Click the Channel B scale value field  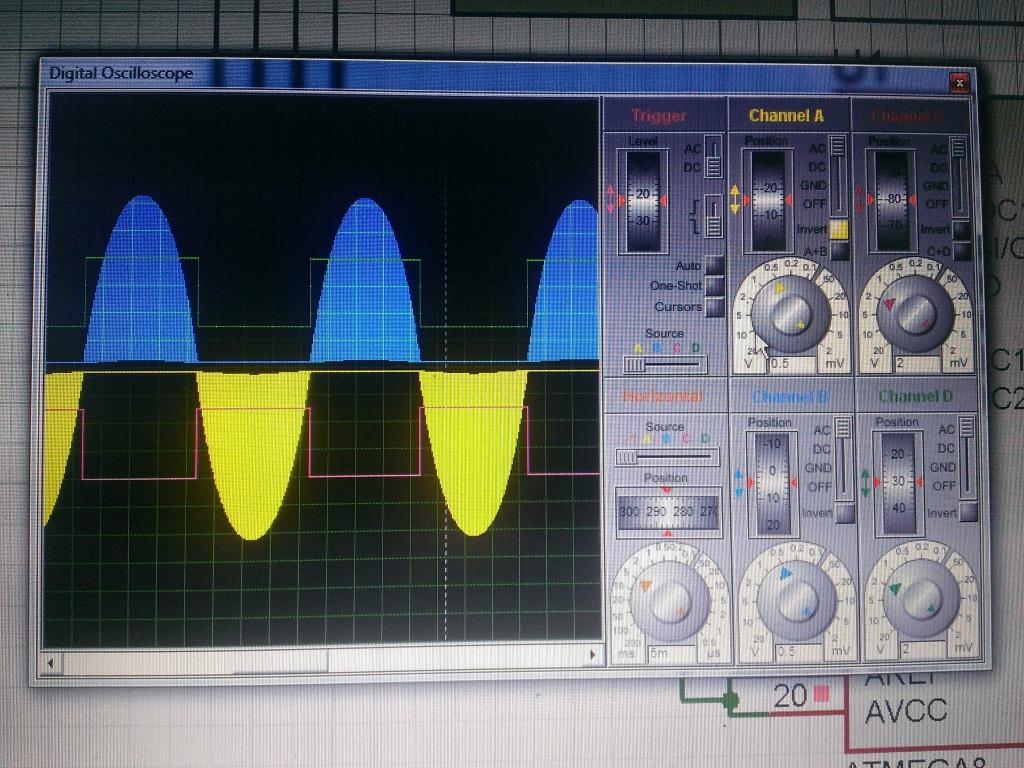coord(798,651)
